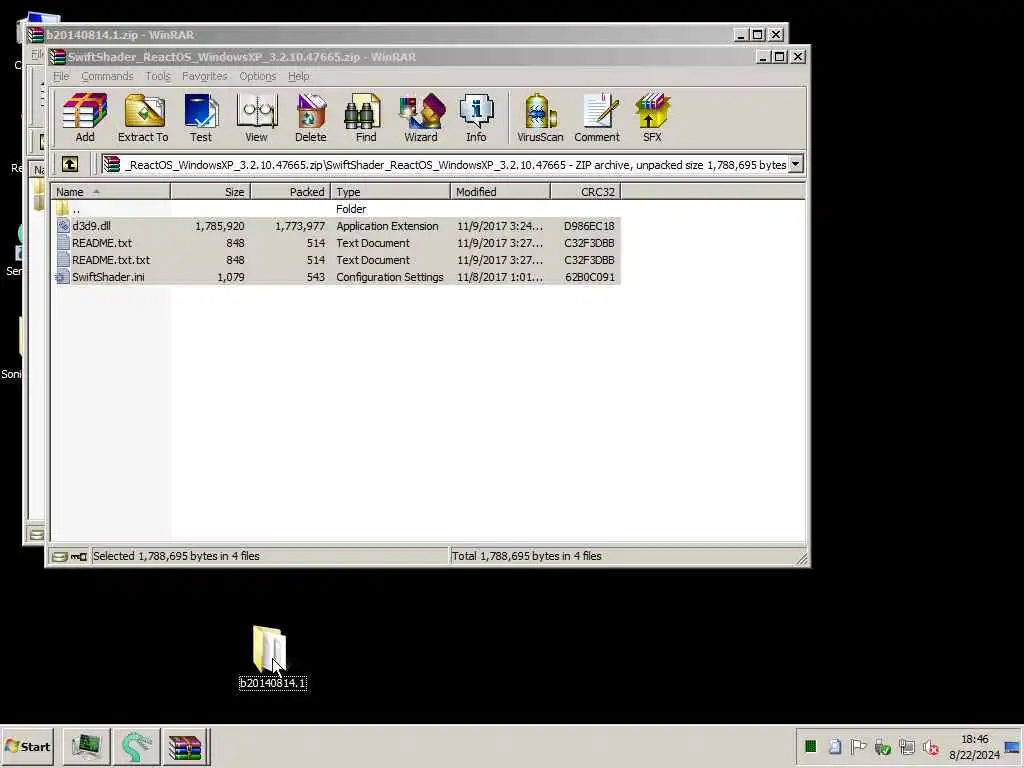Click CRC32 value 62B0C091
This screenshot has height=768, width=1024.
[x=589, y=277]
